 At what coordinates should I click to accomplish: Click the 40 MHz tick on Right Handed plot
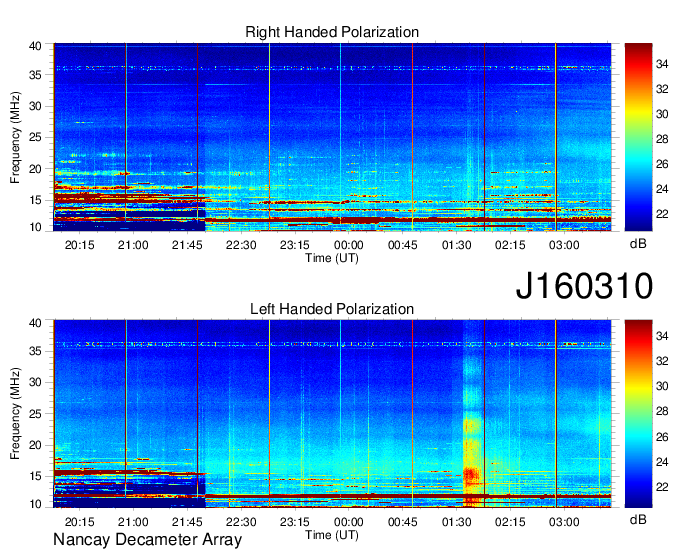[35, 46]
